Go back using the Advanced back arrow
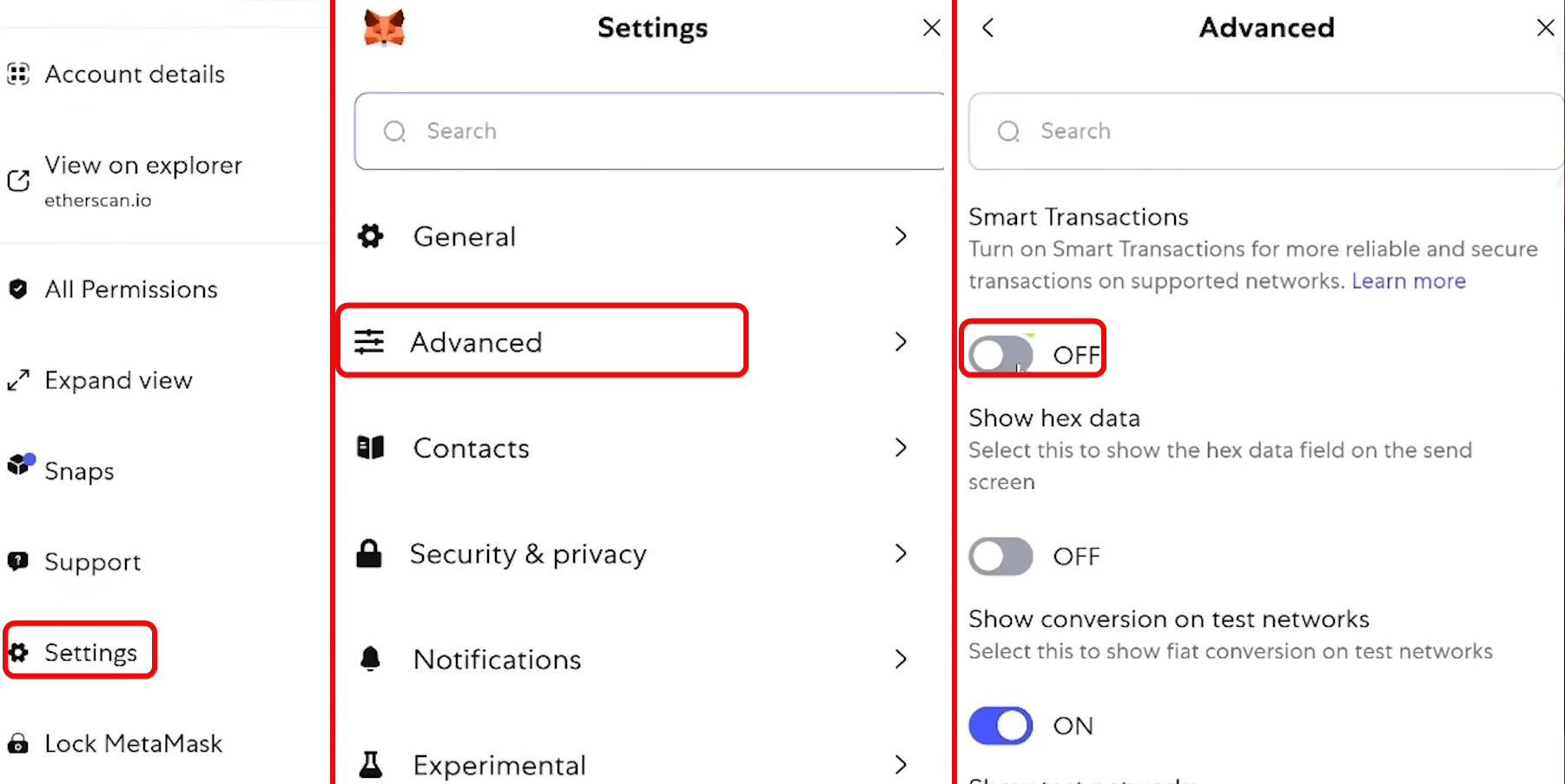Viewport: 1565px width, 784px height. tap(987, 28)
